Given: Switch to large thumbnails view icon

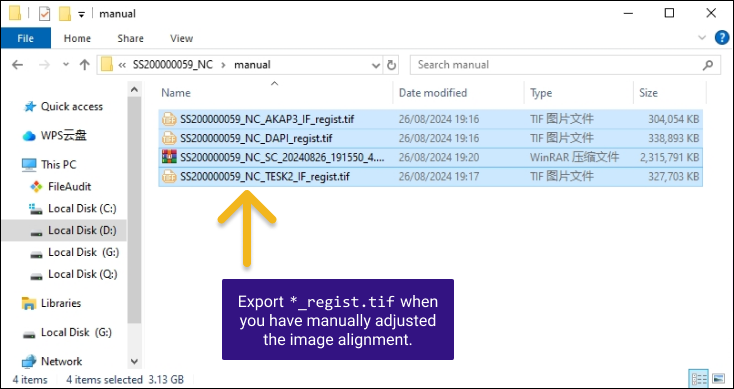Looking at the screenshot, I should click(718, 378).
